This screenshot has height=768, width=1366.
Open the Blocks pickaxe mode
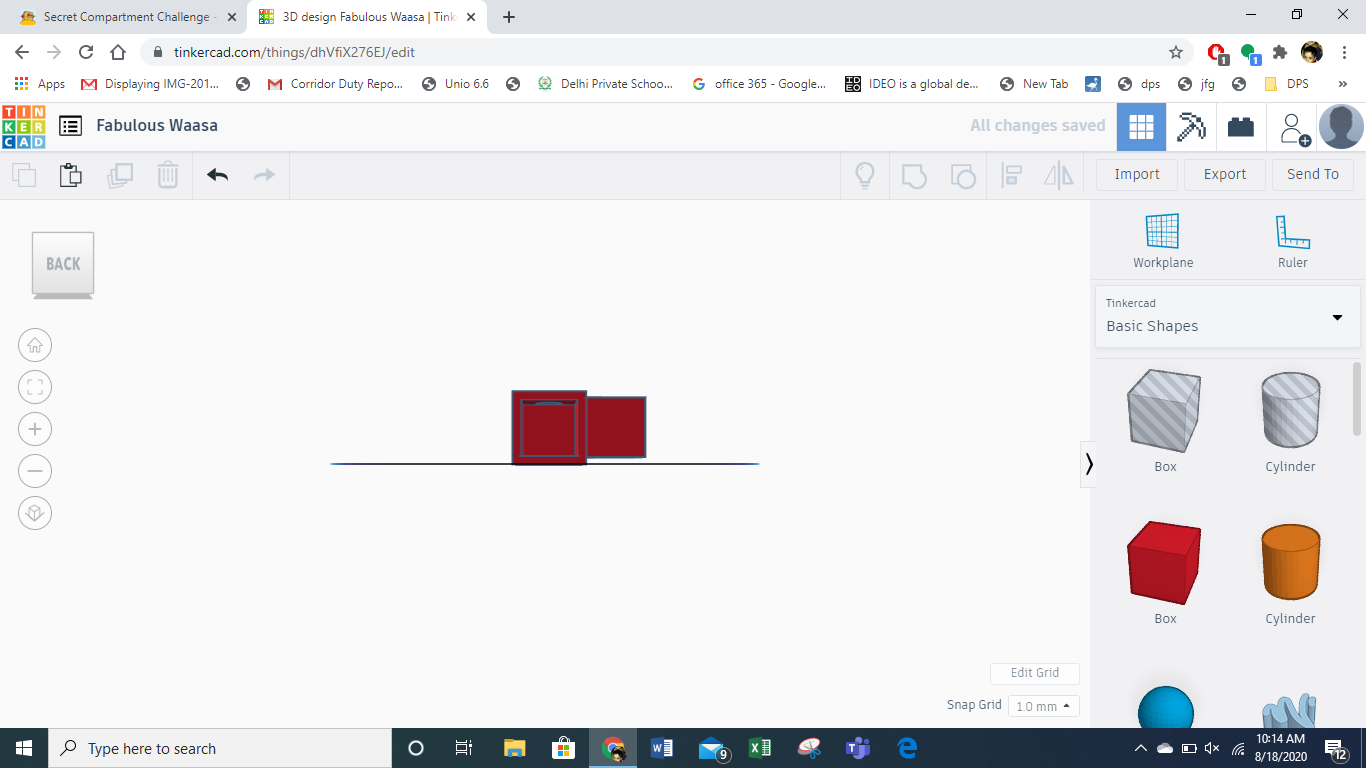point(1191,127)
